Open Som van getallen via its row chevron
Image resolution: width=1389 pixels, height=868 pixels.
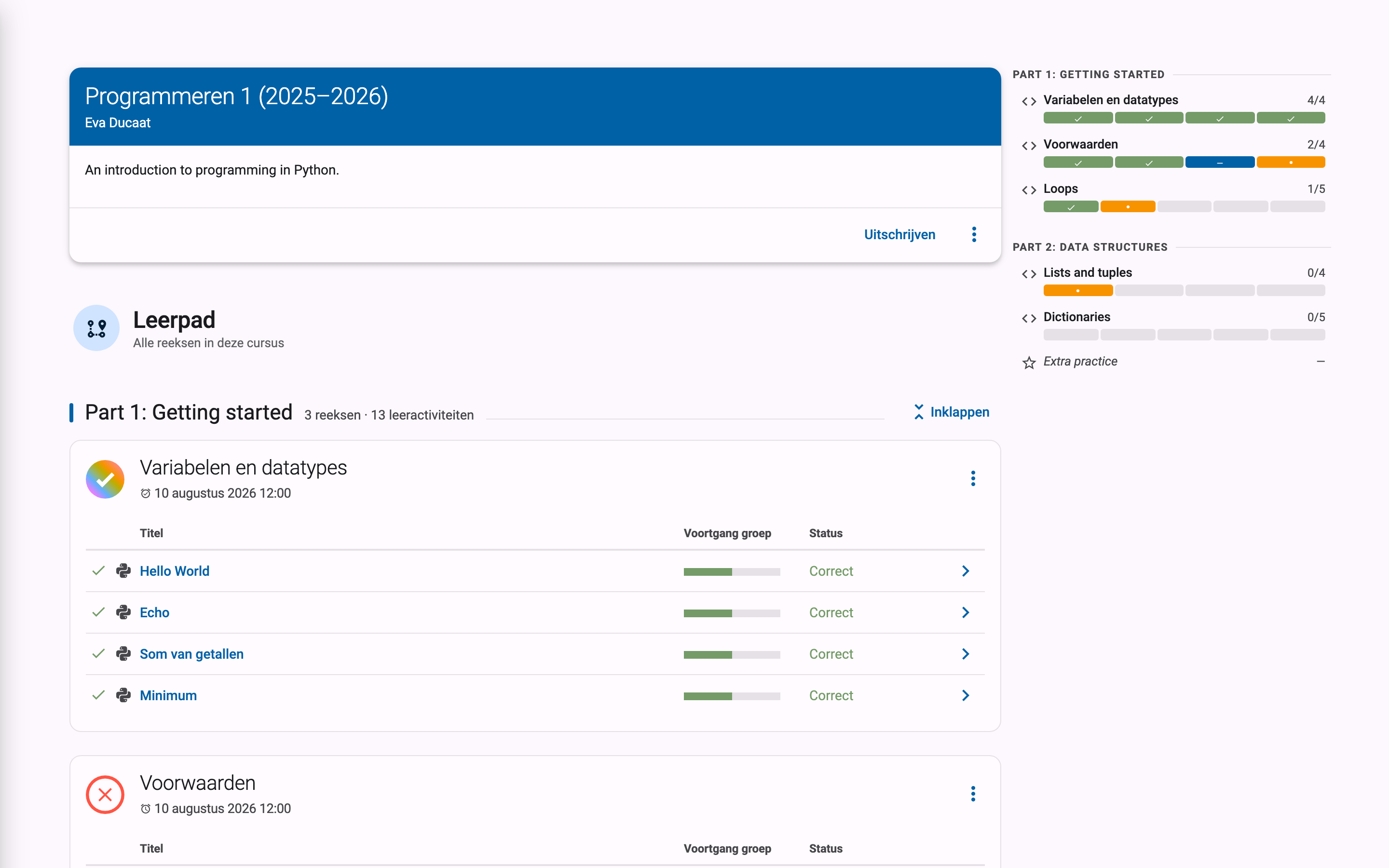coord(966,653)
